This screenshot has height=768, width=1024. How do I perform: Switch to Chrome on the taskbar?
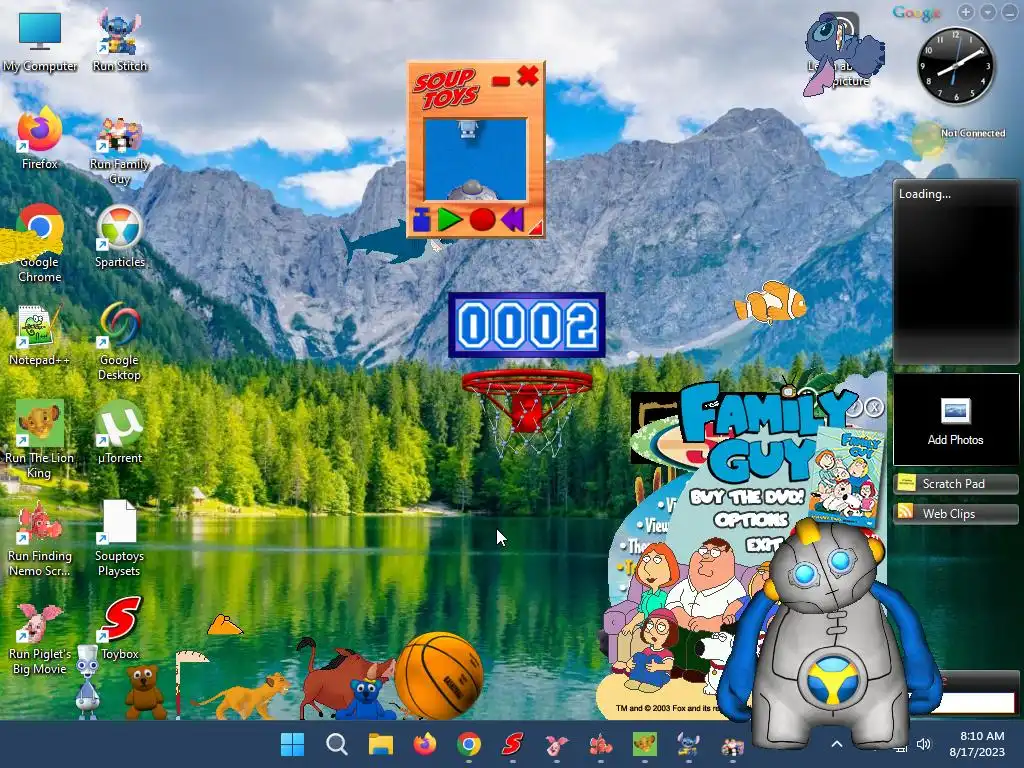coord(469,744)
